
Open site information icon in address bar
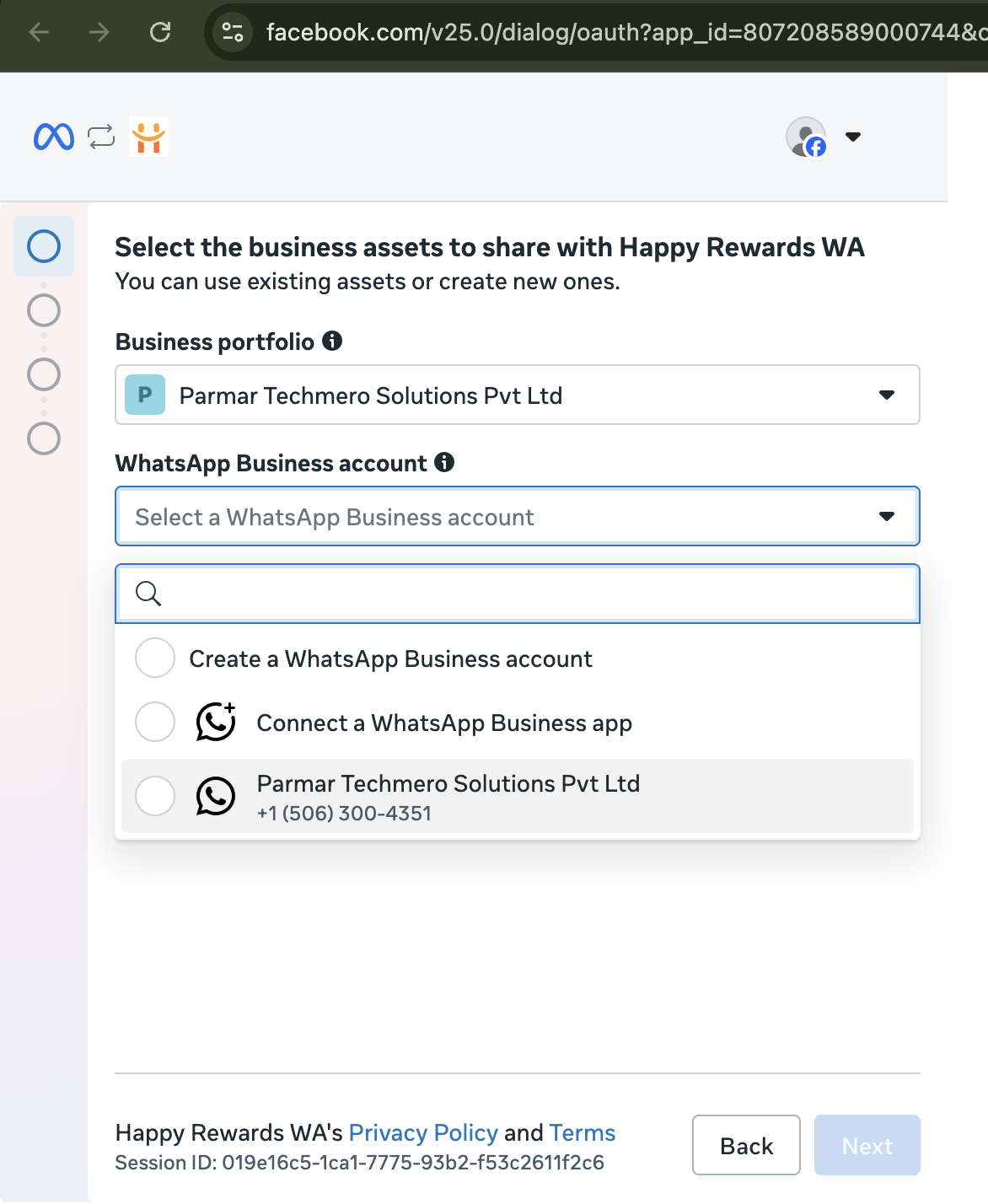tap(233, 32)
